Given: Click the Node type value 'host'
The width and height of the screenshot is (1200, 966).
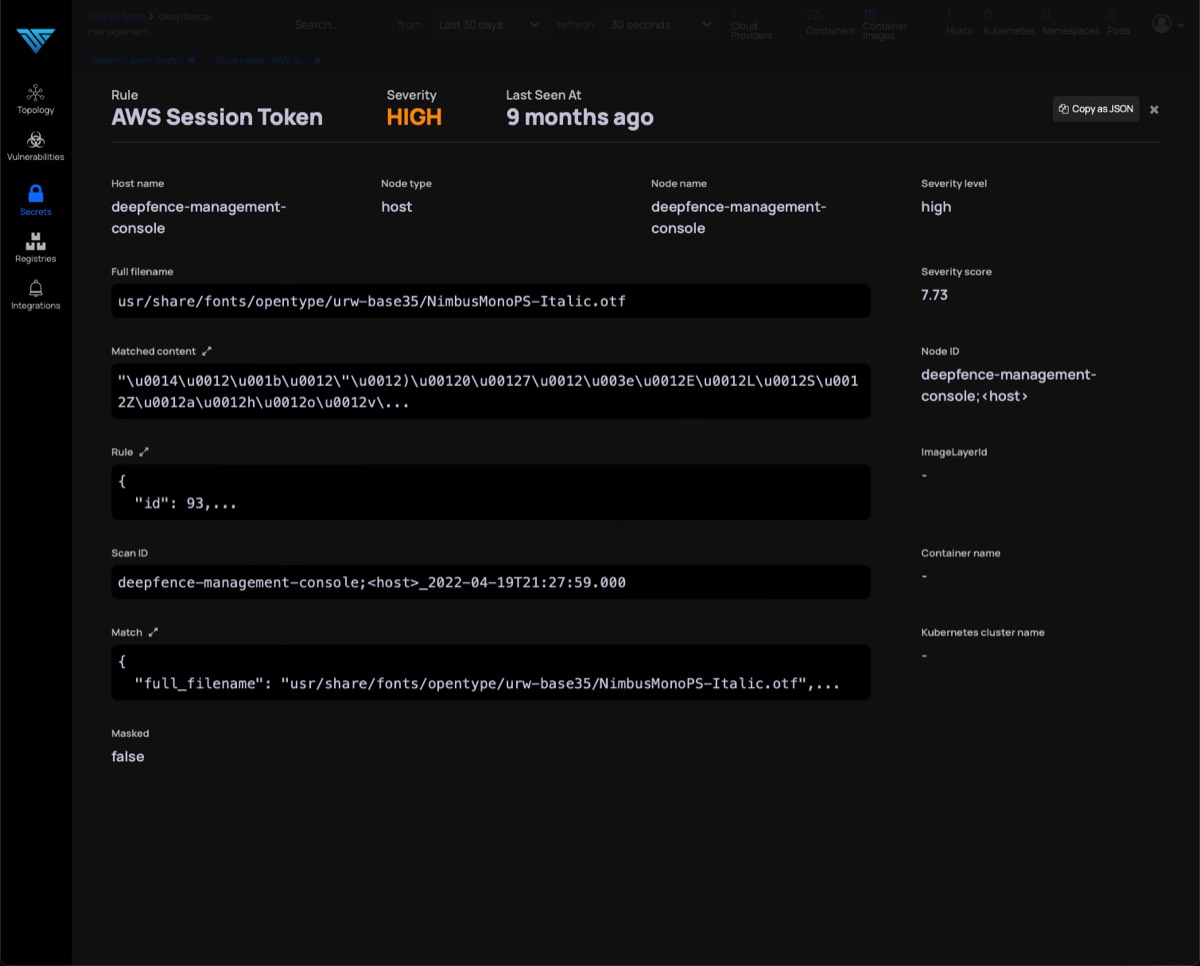Looking at the screenshot, I should [x=396, y=207].
